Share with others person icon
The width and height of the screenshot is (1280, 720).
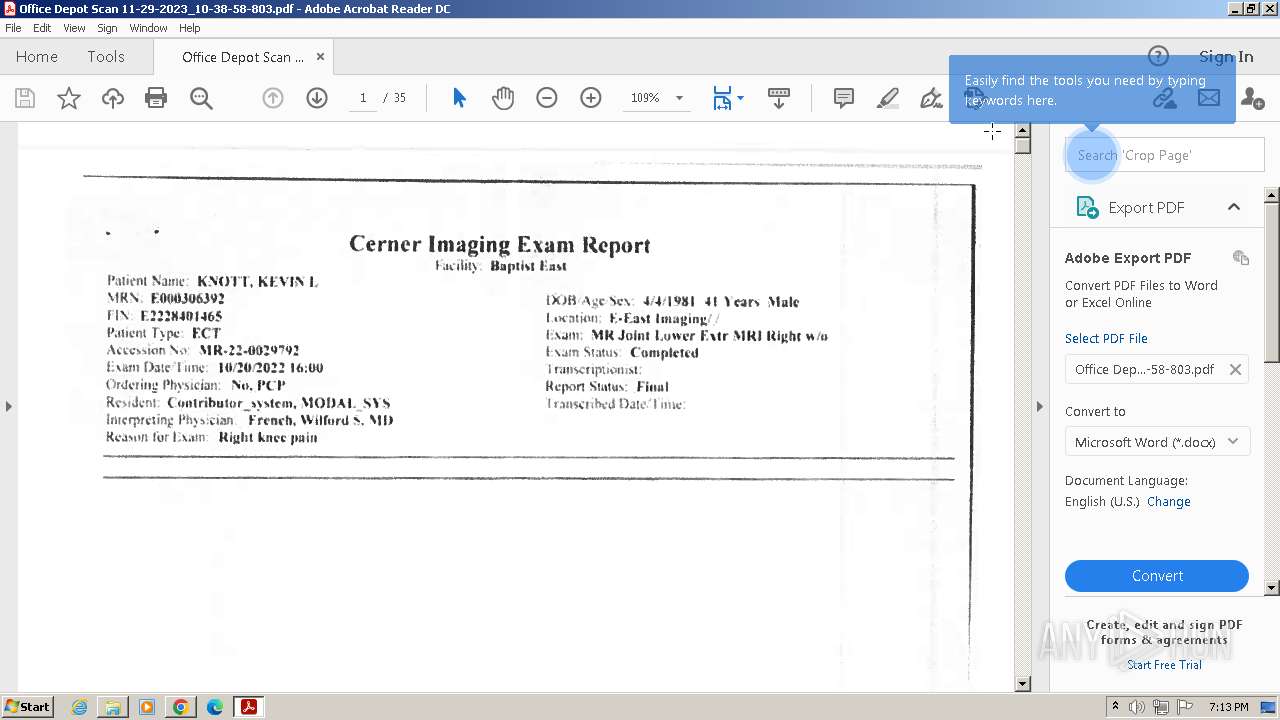coord(1252,98)
